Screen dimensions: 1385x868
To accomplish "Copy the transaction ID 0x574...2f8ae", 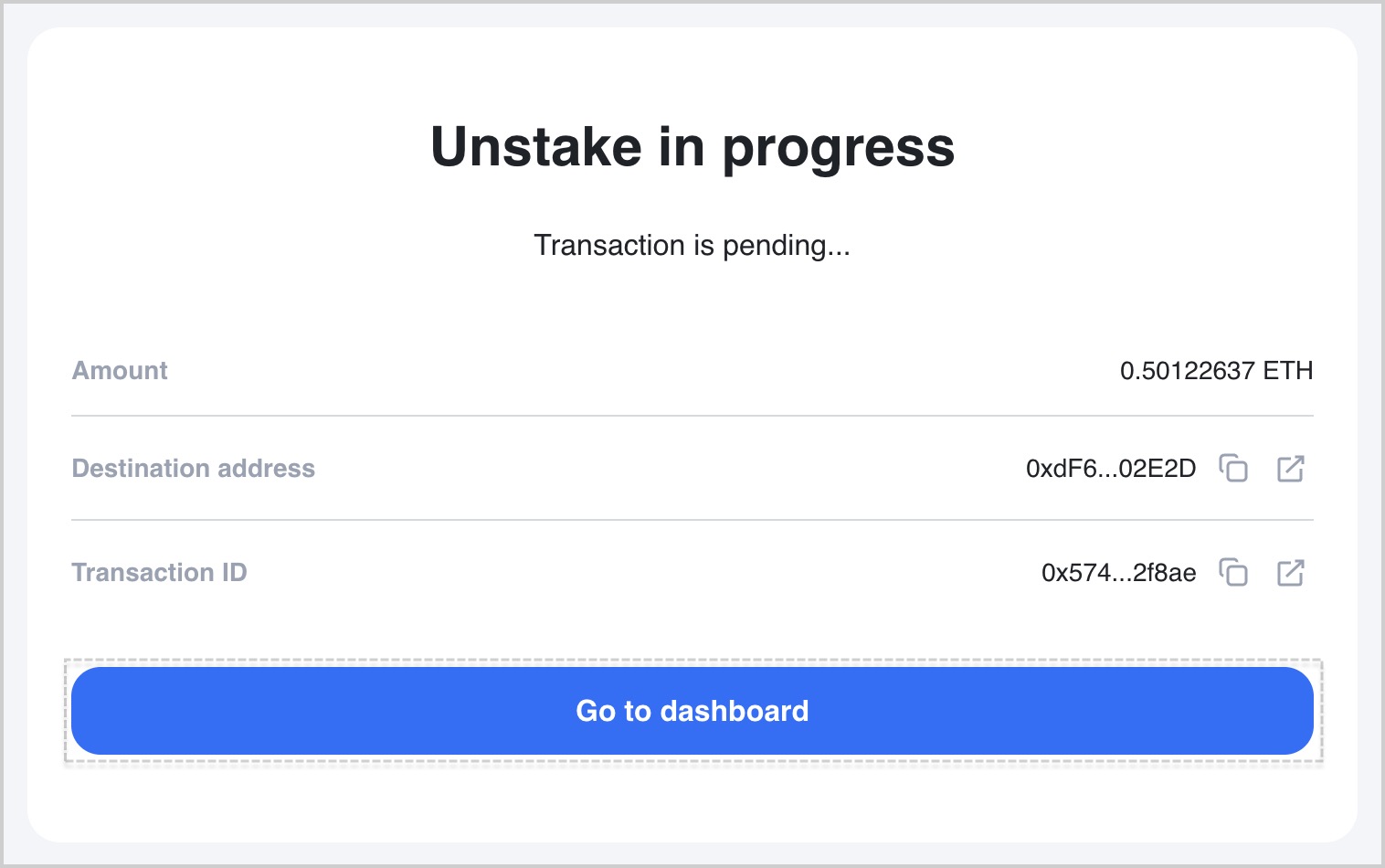I will 1233,572.
